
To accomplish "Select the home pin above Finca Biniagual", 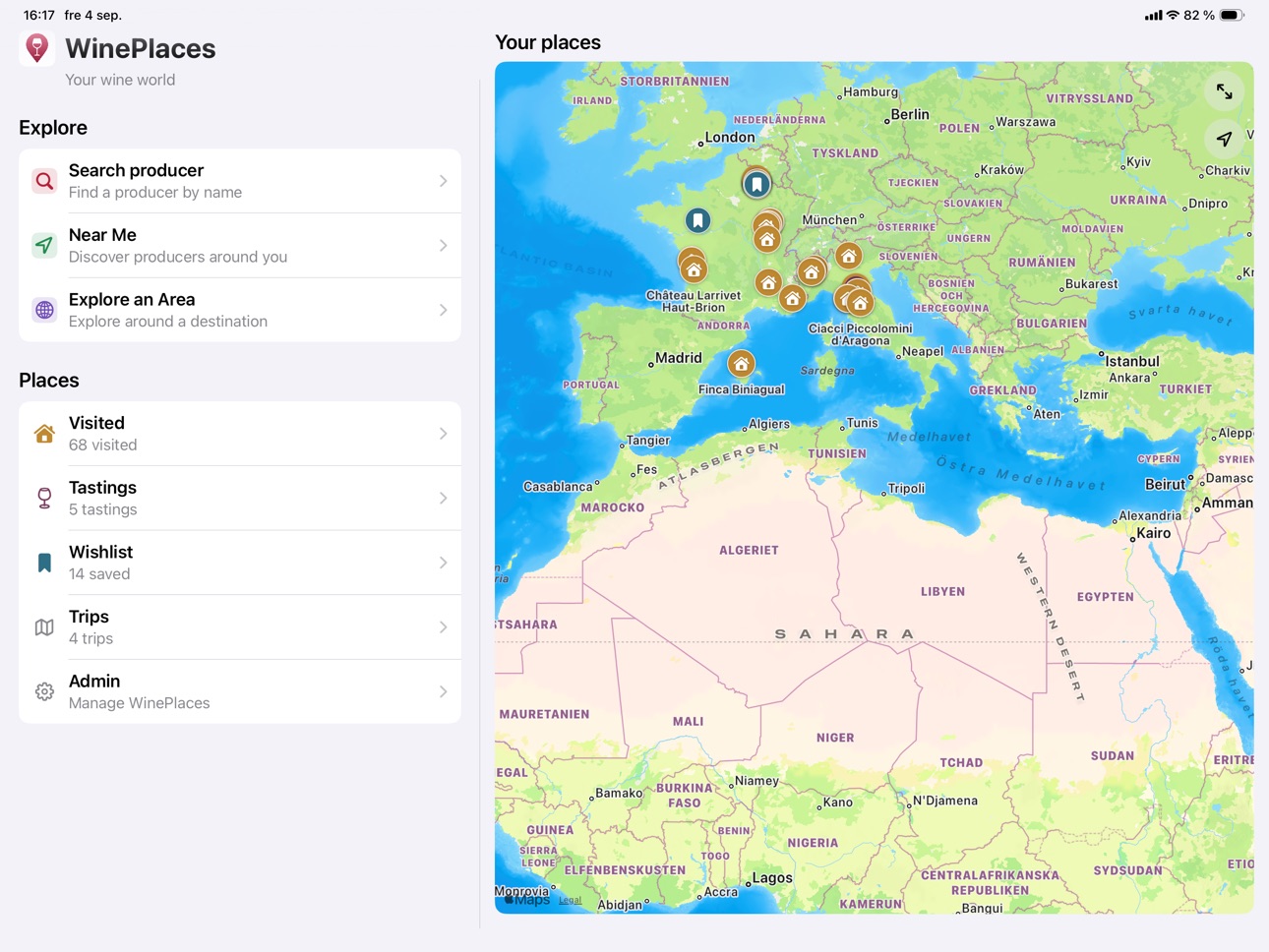I will 741,364.
